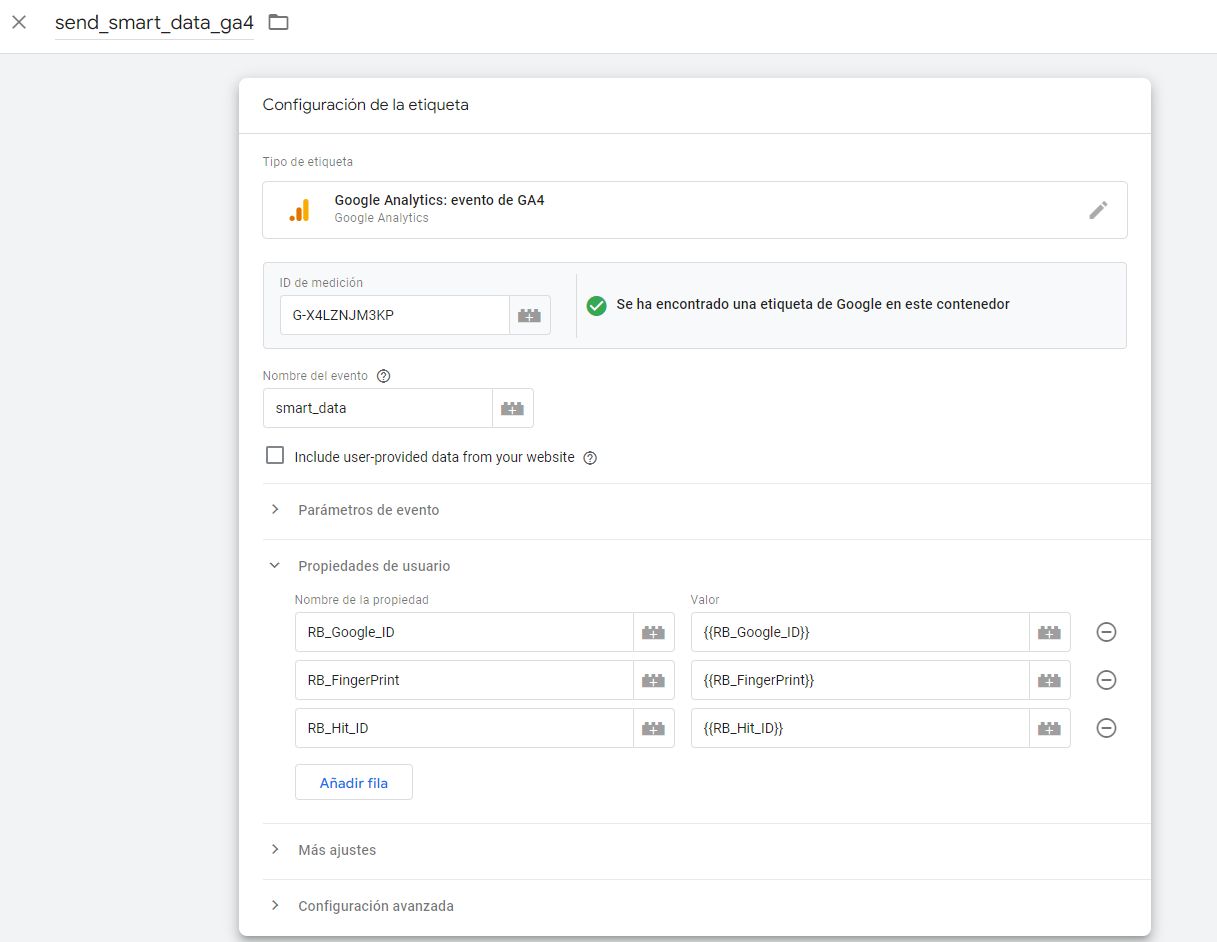
Task: Click variable icon beside {{RB_FingerPrint}} value
Action: (x=1049, y=680)
